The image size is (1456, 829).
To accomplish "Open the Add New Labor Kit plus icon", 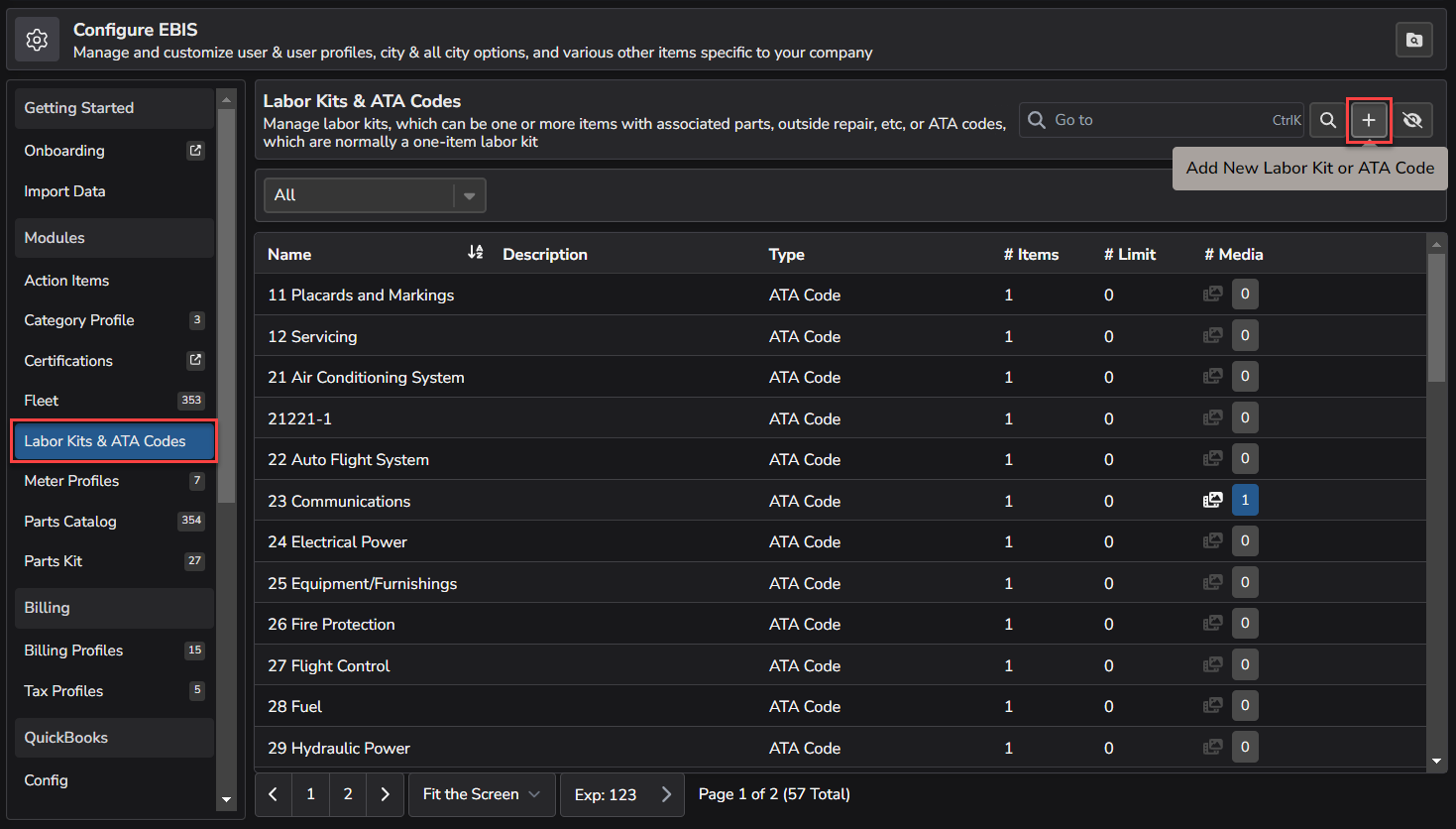I will 1369,119.
